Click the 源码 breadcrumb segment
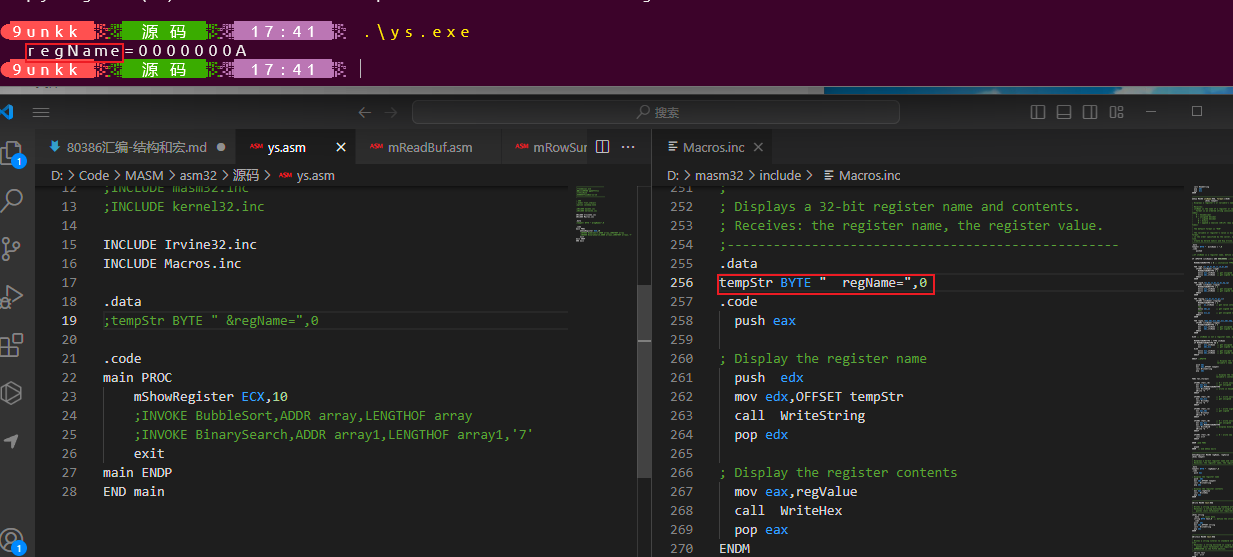Viewport: 1233px width, 557px height. (246, 175)
